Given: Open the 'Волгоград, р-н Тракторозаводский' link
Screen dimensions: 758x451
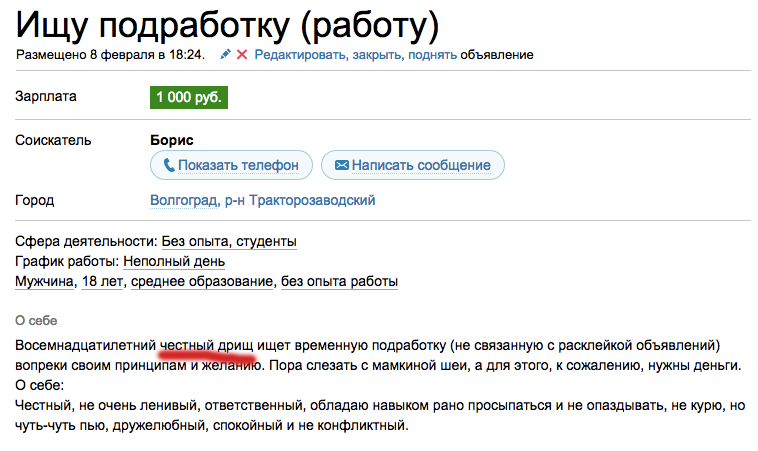Looking at the screenshot, I should 262,201.
